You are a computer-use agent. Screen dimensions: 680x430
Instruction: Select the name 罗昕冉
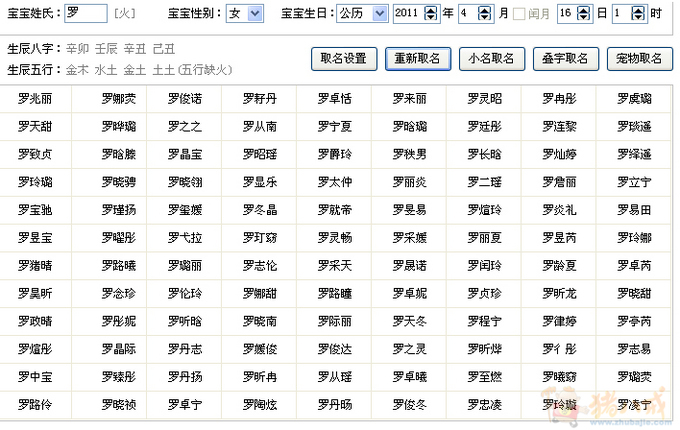pos(260,377)
